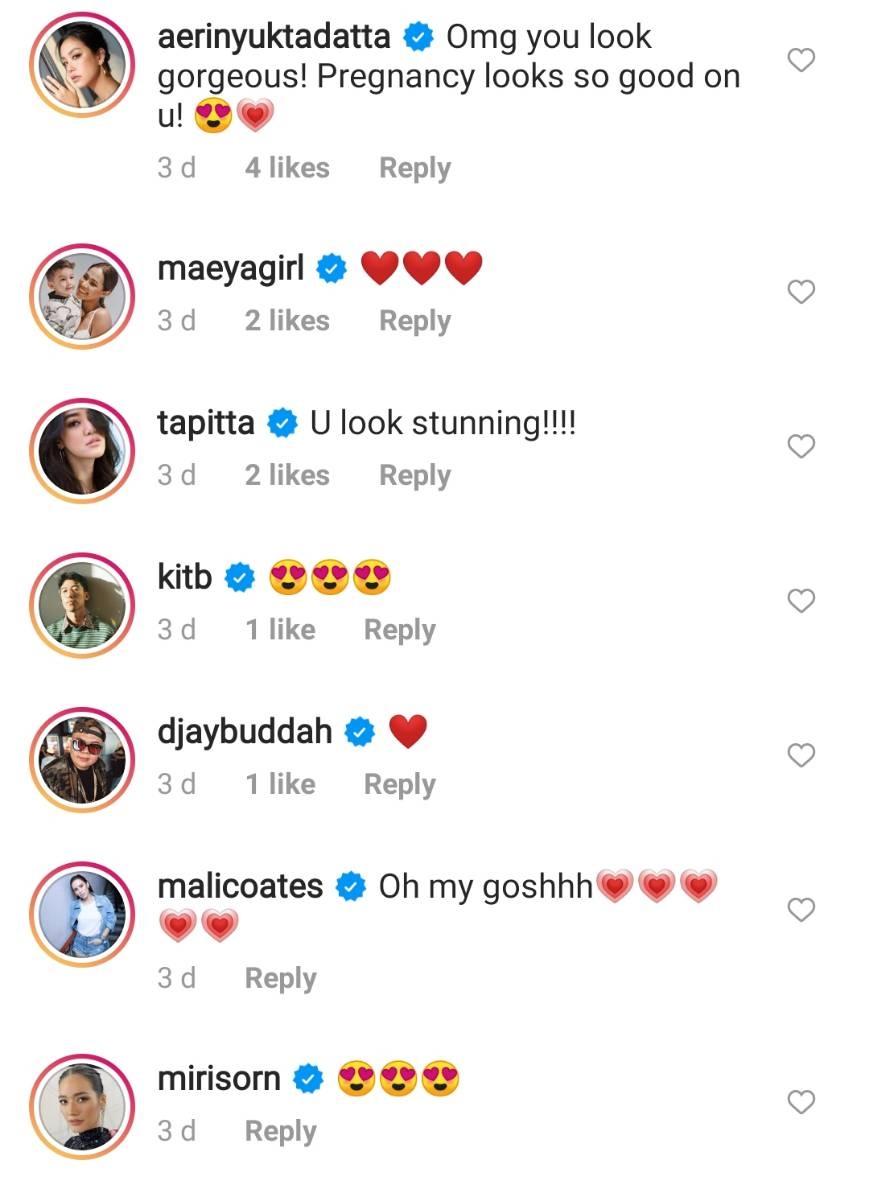
Task: Reply to aerinyuktadatta's comment
Action: (414, 168)
